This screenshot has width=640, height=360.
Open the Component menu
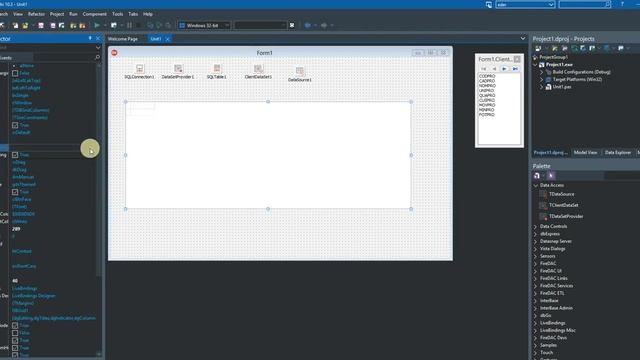94,14
